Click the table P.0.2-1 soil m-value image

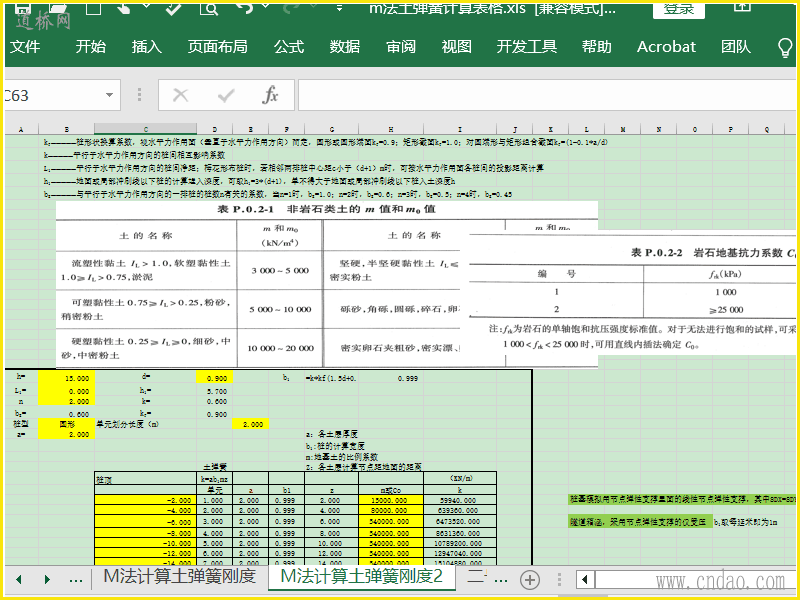click(258, 284)
